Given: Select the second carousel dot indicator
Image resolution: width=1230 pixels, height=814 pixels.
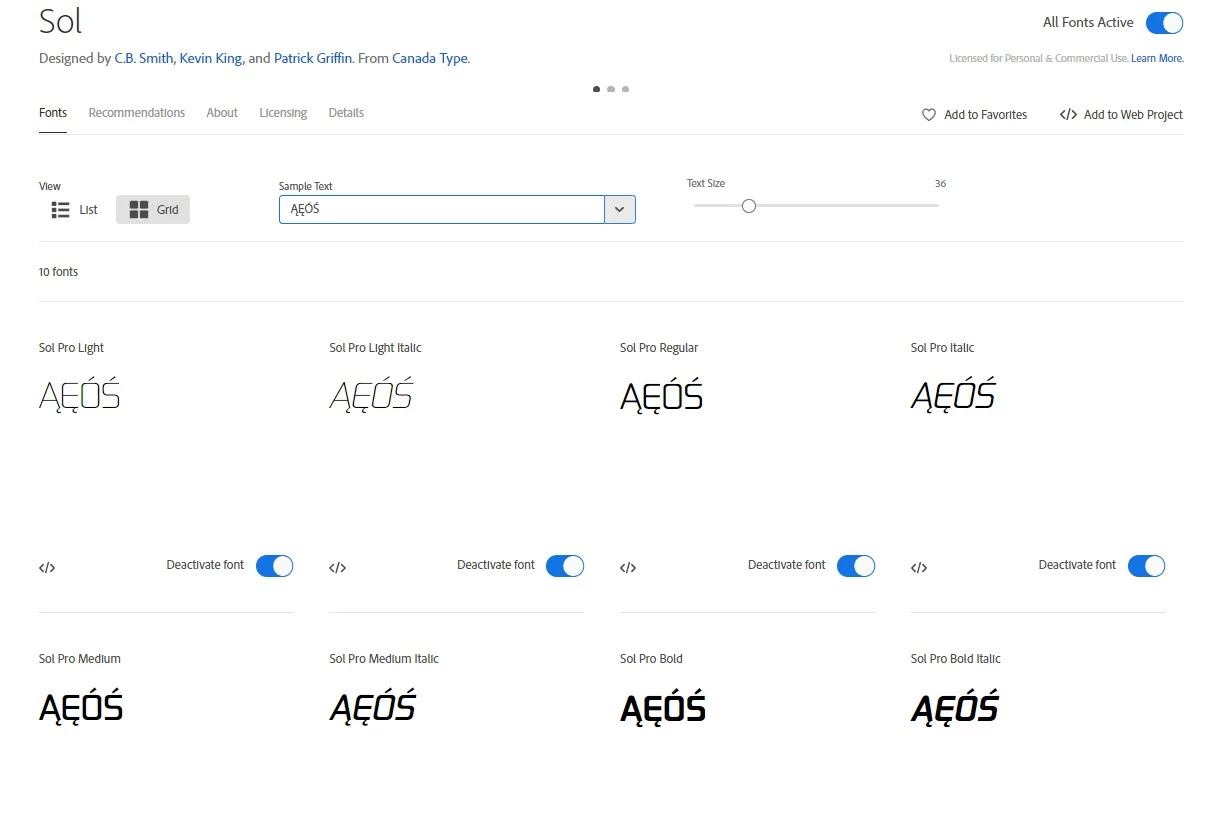Looking at the screenshot, I should point(611,89).
